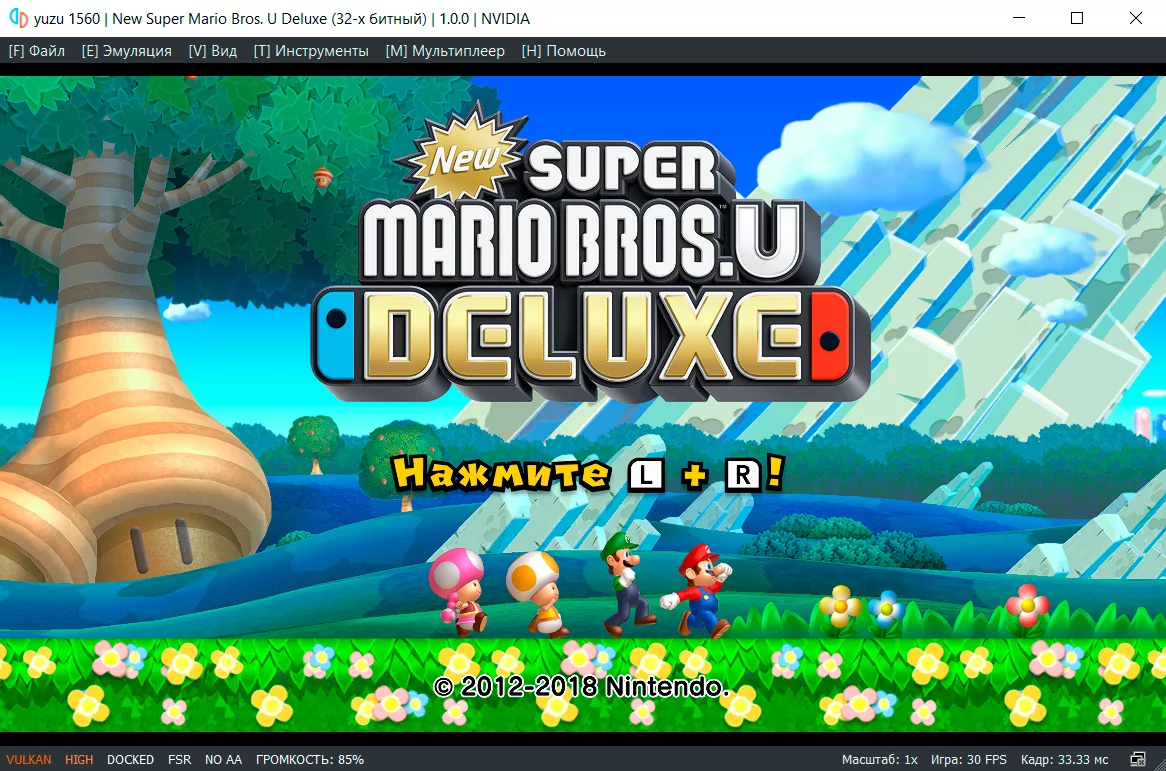
Task: Switch the FSR scaling filter
Action: (x=179, y=759)
